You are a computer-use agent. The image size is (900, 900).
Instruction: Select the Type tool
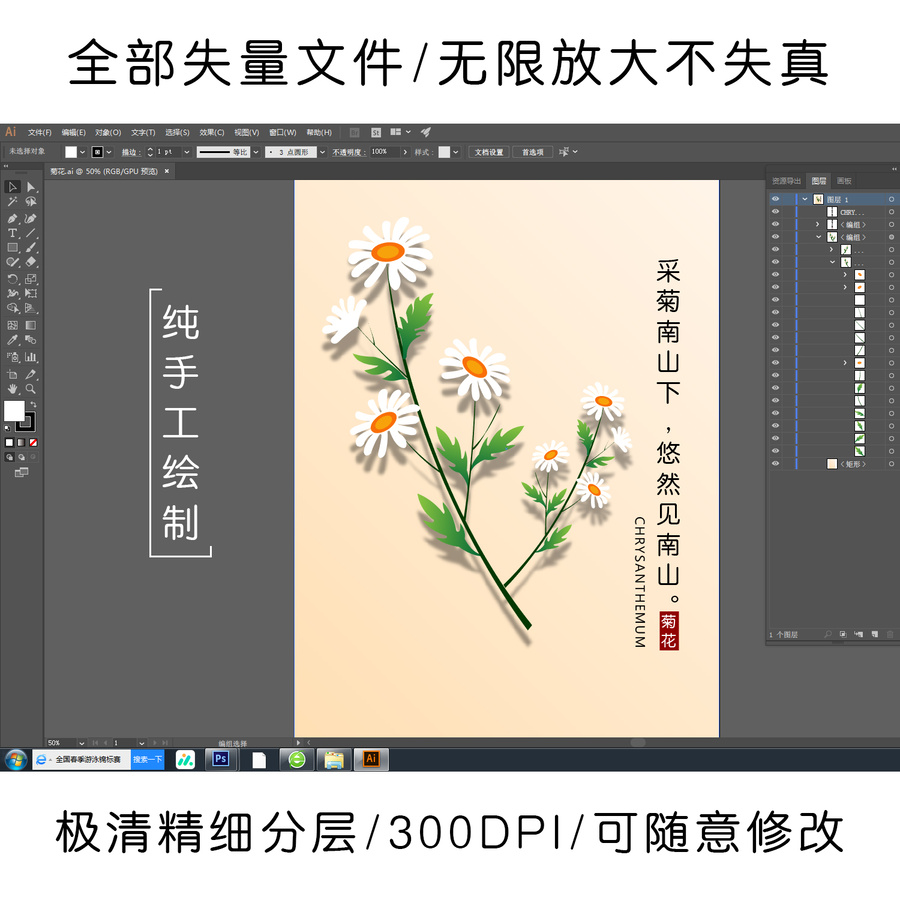point(13,233)
